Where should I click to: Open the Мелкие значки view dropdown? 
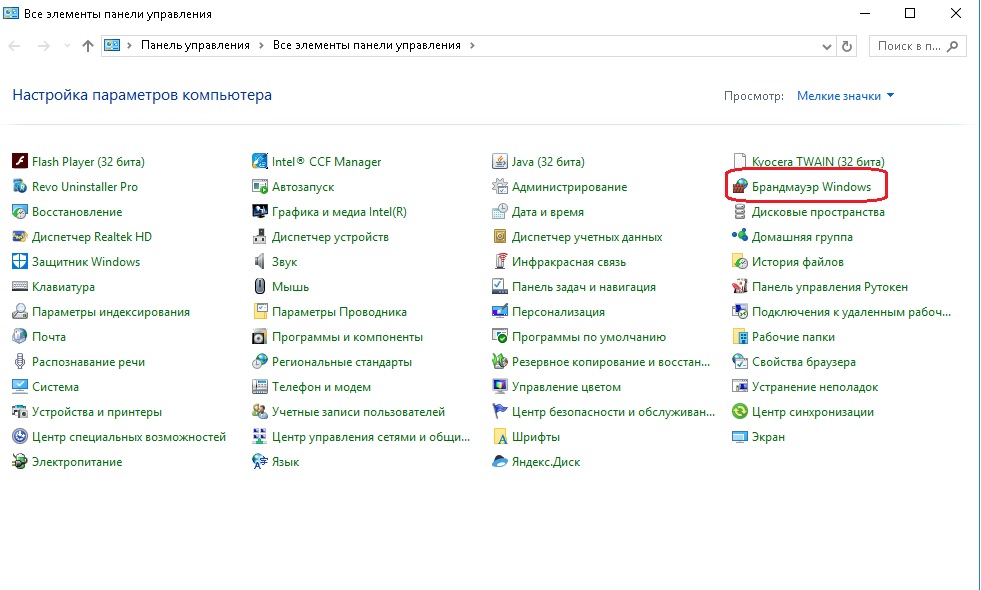845,96
